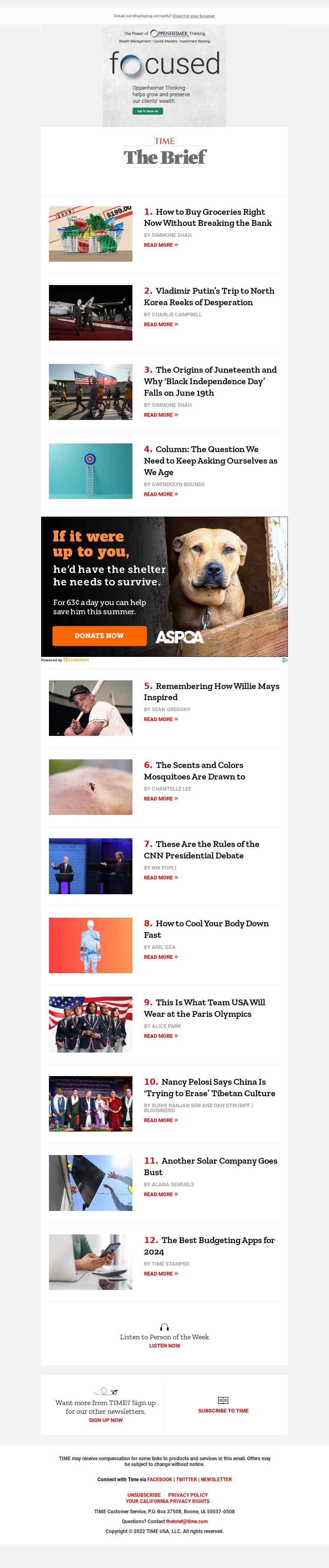Viewport: 329px width, 1568px height.
Task: Click the ASPCA logo in the dog ad
Action: (179, 637)
